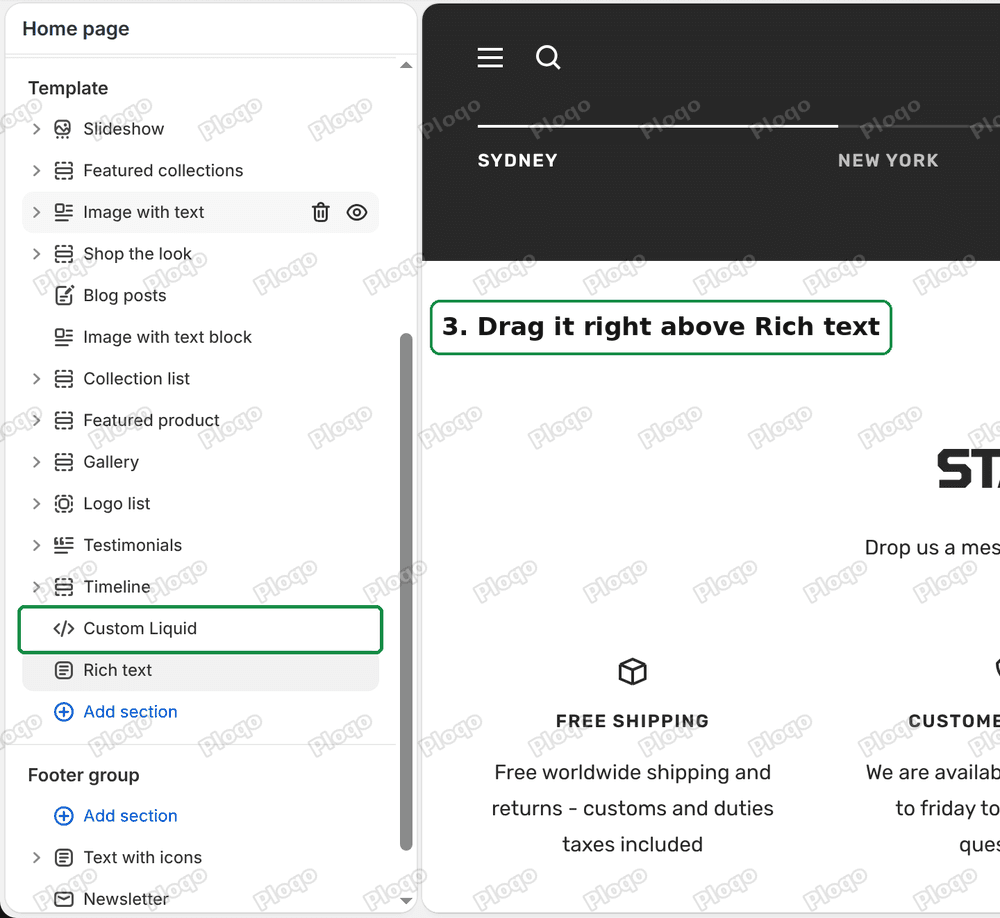Viewport: 1000px width, 918px height.
Task: Expand the Timeline section
Action: (36, 587)
